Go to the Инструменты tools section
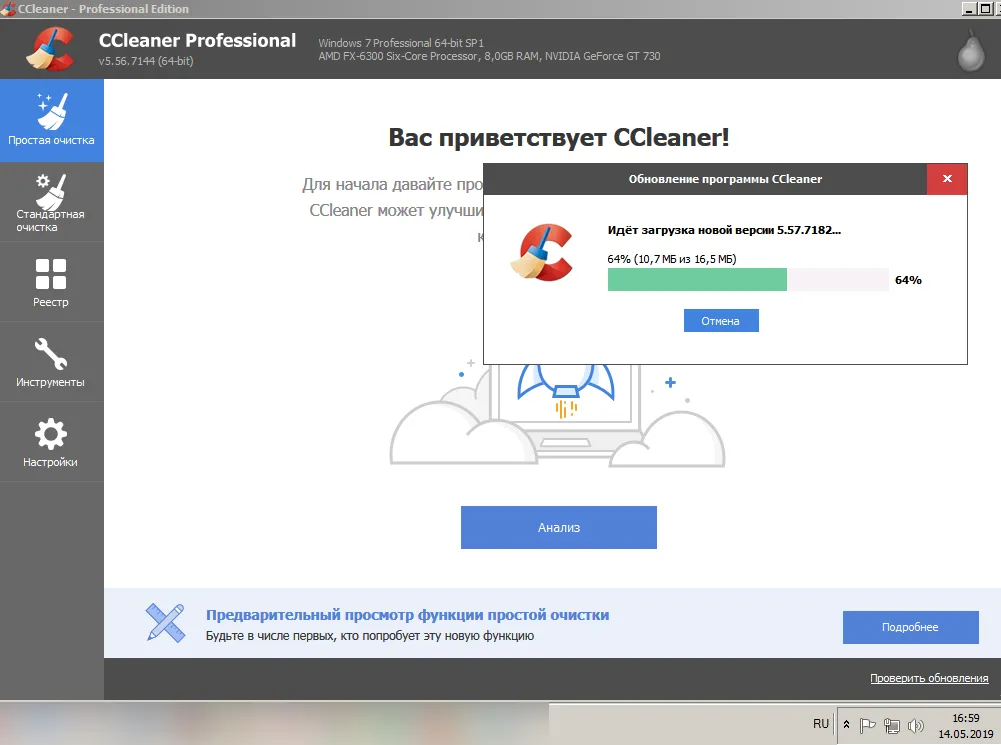This screenshot has height=745, width=1001. coord(51,362)
